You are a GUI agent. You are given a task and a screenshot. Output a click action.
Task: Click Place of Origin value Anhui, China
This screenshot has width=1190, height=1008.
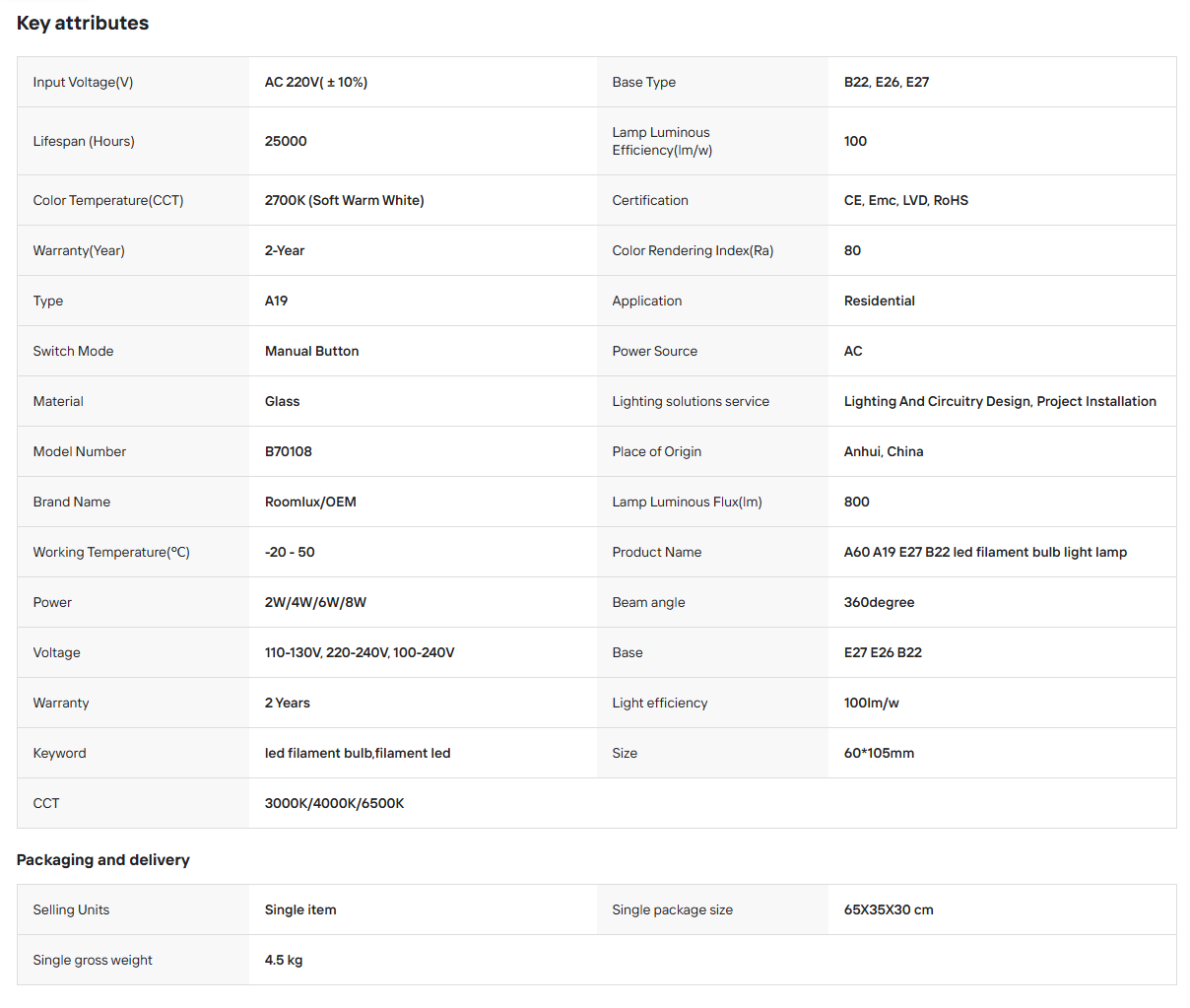(884, 451)
